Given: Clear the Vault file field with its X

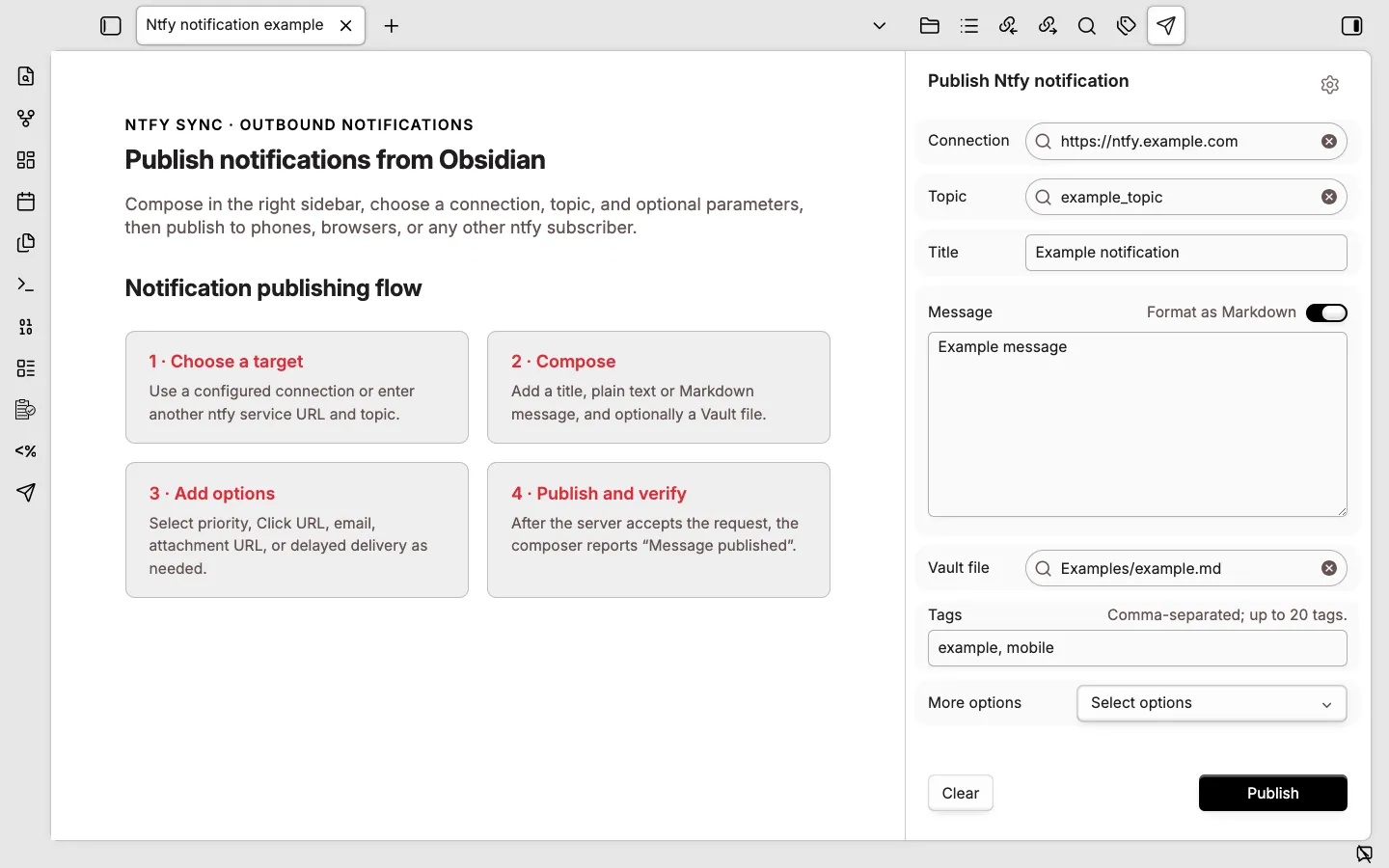Looking at the screenshot, I should click(1330, 569).
